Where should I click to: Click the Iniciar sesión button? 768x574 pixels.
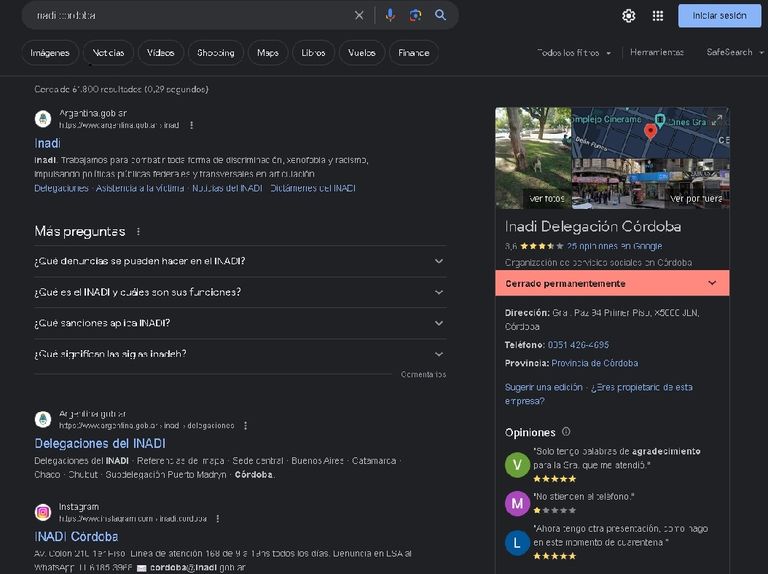pos(720,16)
